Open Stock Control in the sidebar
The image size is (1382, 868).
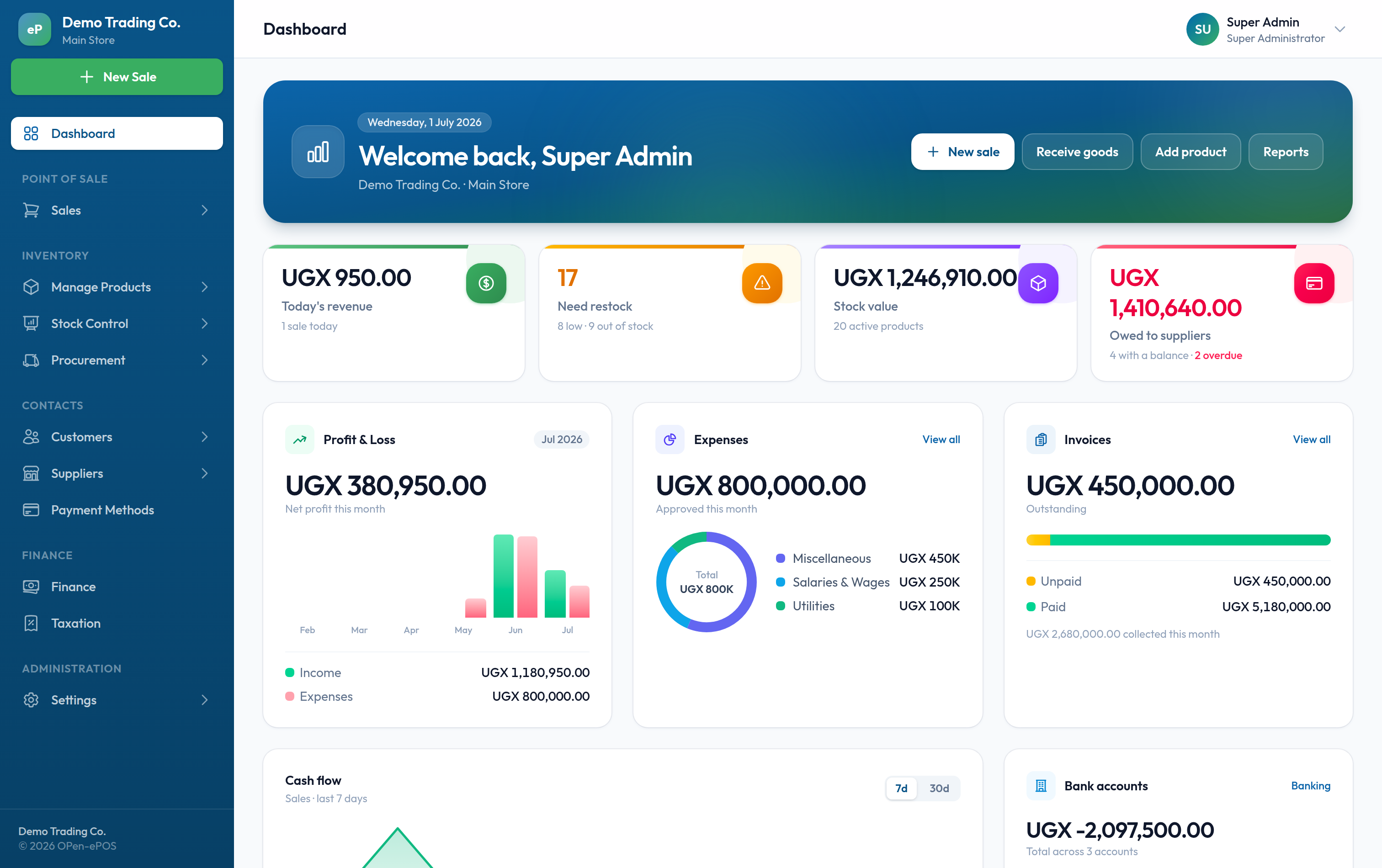tap(117, 323)
